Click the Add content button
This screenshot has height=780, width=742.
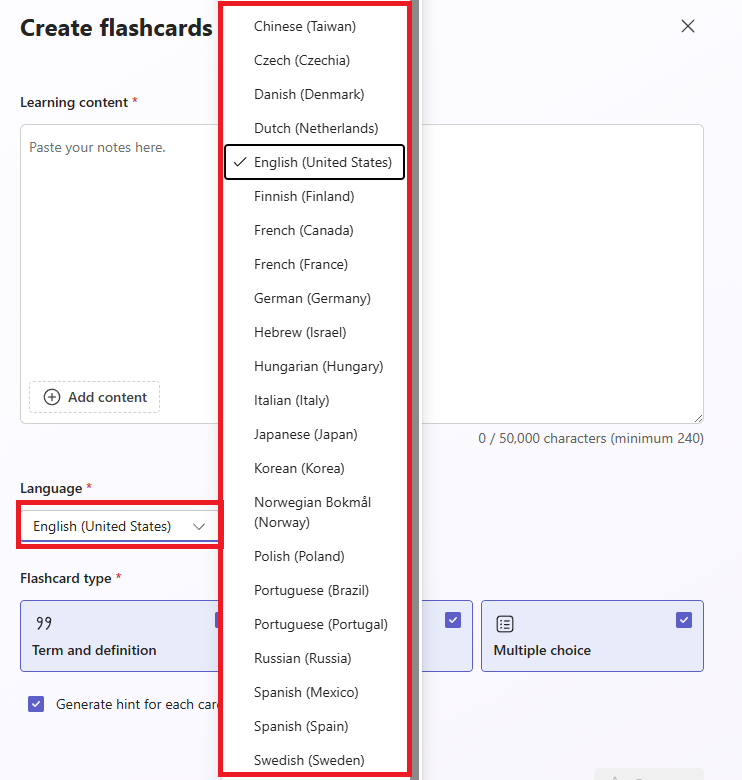pos(95,397)
